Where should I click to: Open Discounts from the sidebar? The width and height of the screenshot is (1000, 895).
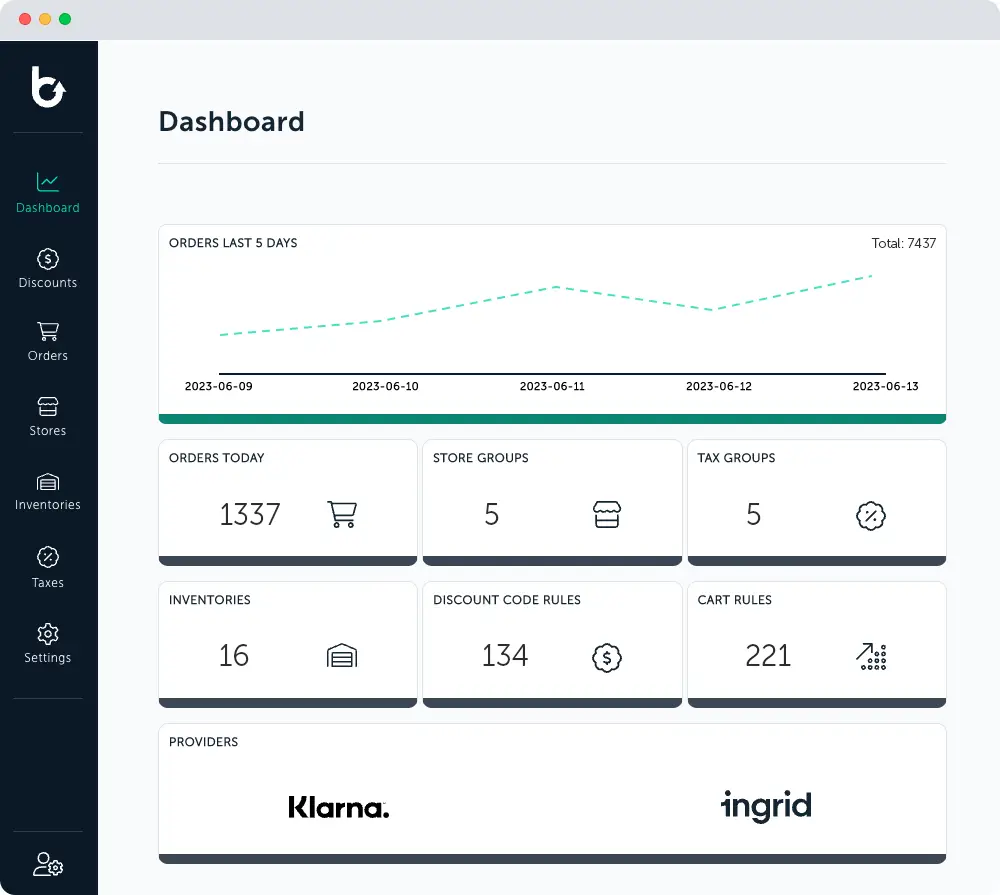click(47, 258)
